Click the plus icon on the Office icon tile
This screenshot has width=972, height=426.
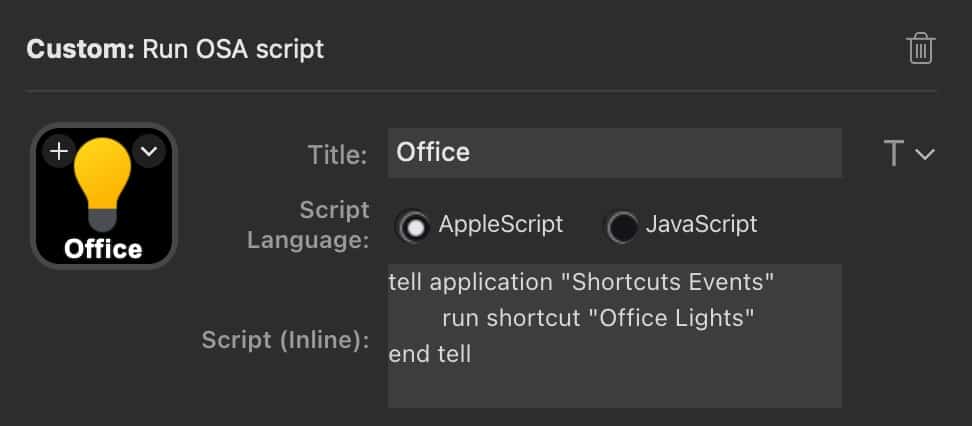tap(59, 151)
